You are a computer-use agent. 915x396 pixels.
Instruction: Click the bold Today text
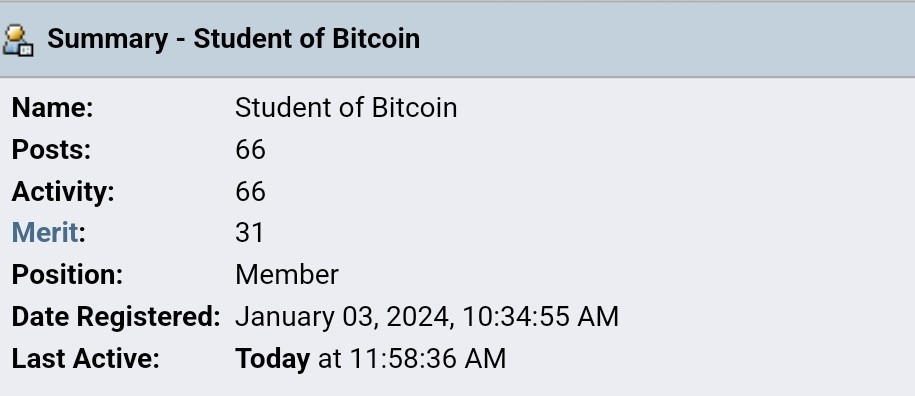click(x=273, y=359)
